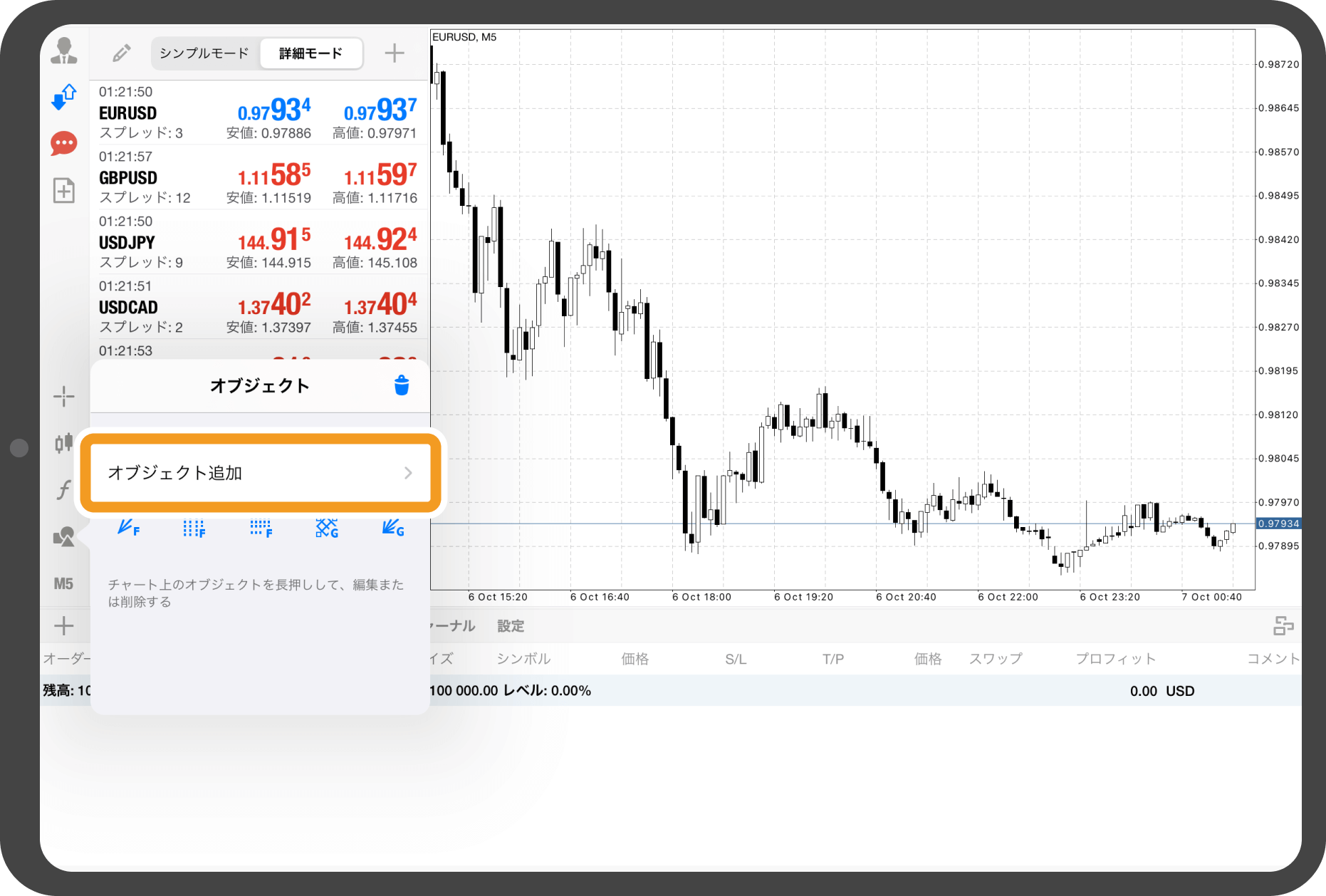Open the M5 timeframe selector
The height and width of the screenshot is (896, 1326).
pos(64,584)
